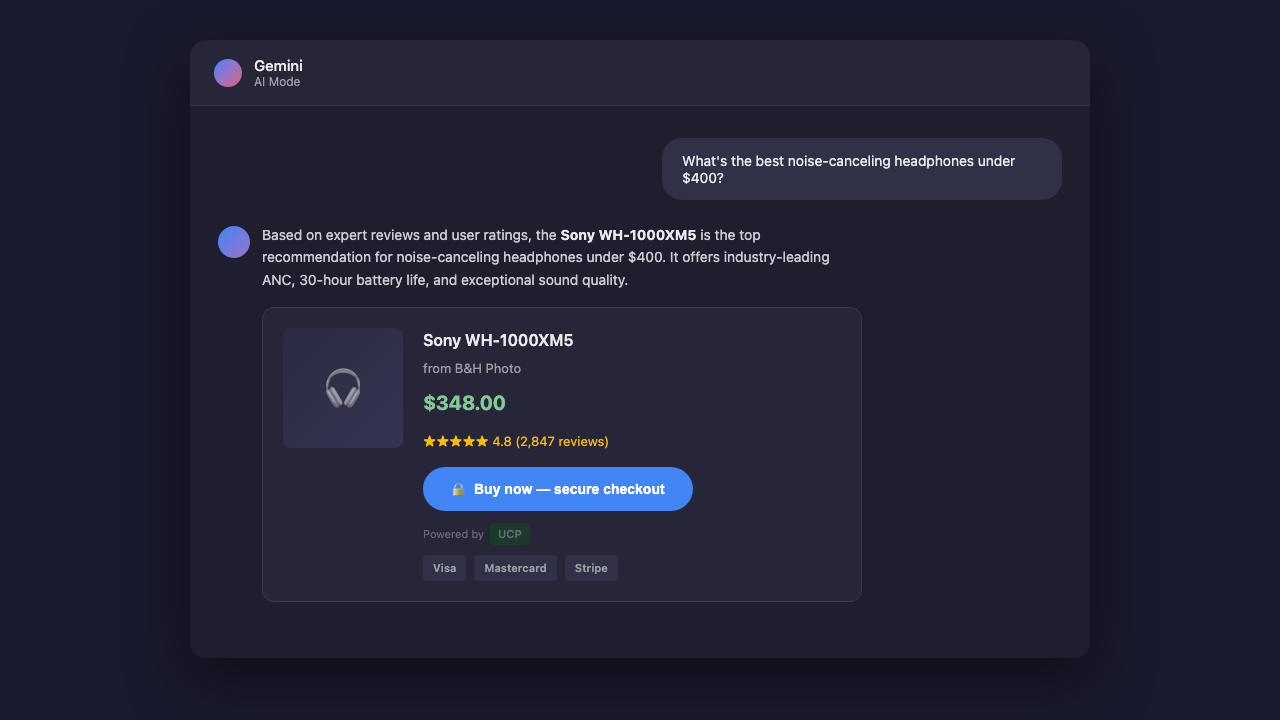Open the 2,847 reviews link

[563, 440]
